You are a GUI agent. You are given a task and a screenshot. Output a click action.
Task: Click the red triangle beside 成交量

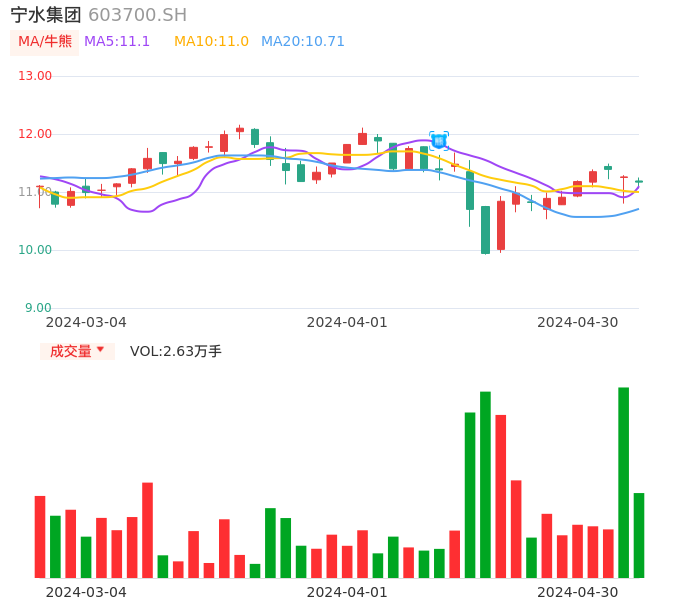coord(100,350)
